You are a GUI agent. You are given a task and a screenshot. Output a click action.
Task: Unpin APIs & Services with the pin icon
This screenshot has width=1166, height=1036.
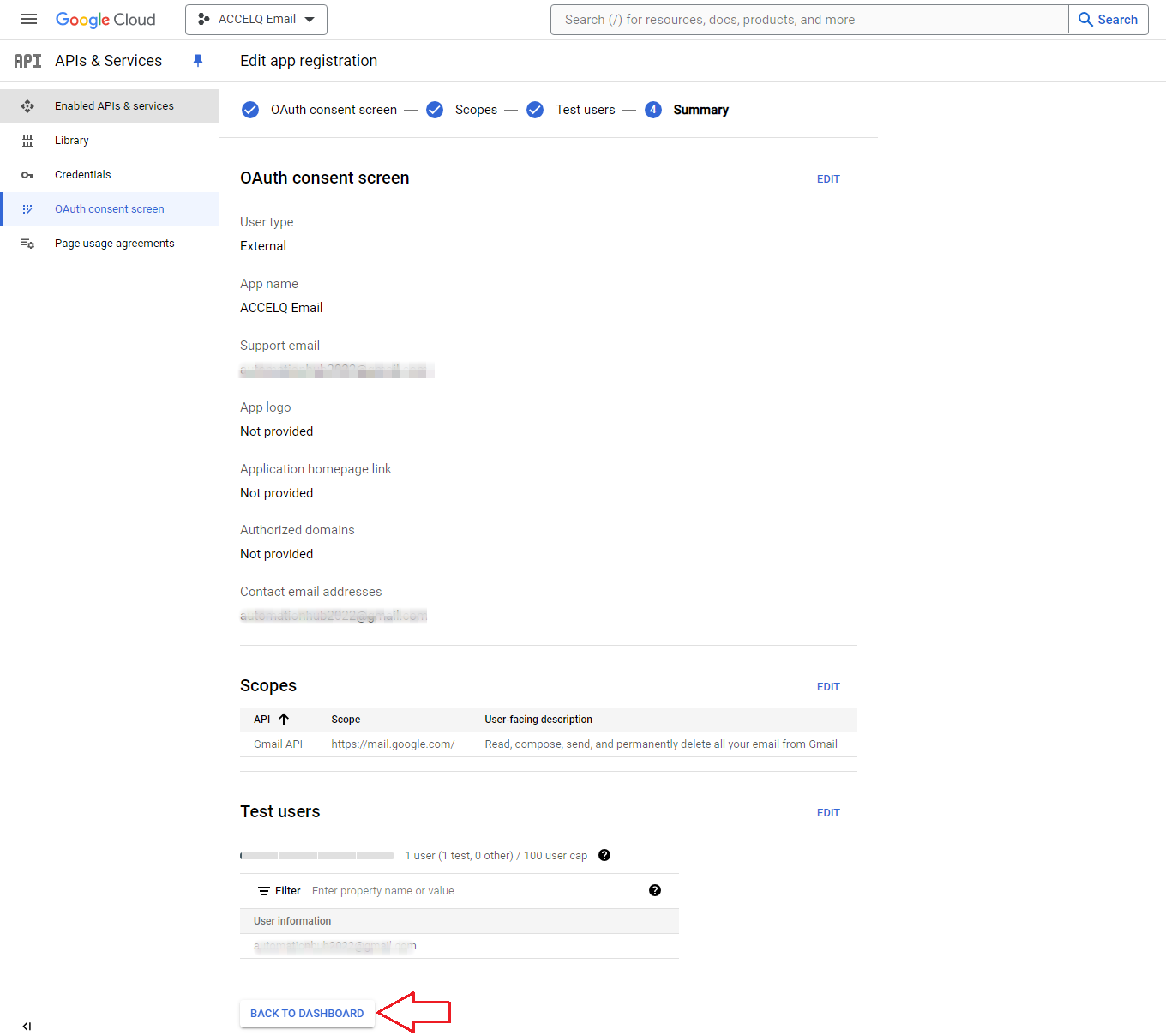[198, 61]
